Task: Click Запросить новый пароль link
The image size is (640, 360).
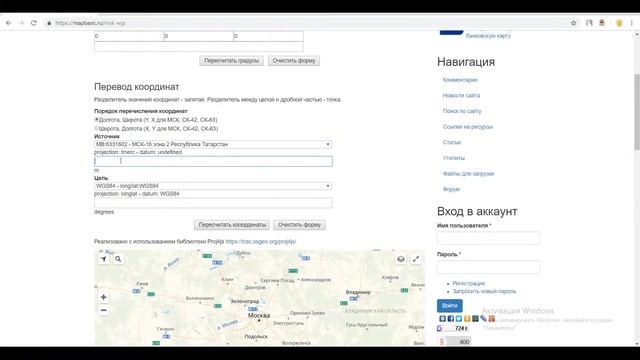Action: point(484,291)
